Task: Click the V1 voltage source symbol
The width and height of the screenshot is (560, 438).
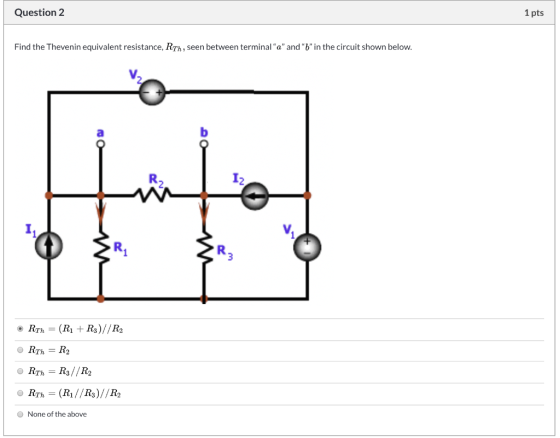Action: [307, 247]
